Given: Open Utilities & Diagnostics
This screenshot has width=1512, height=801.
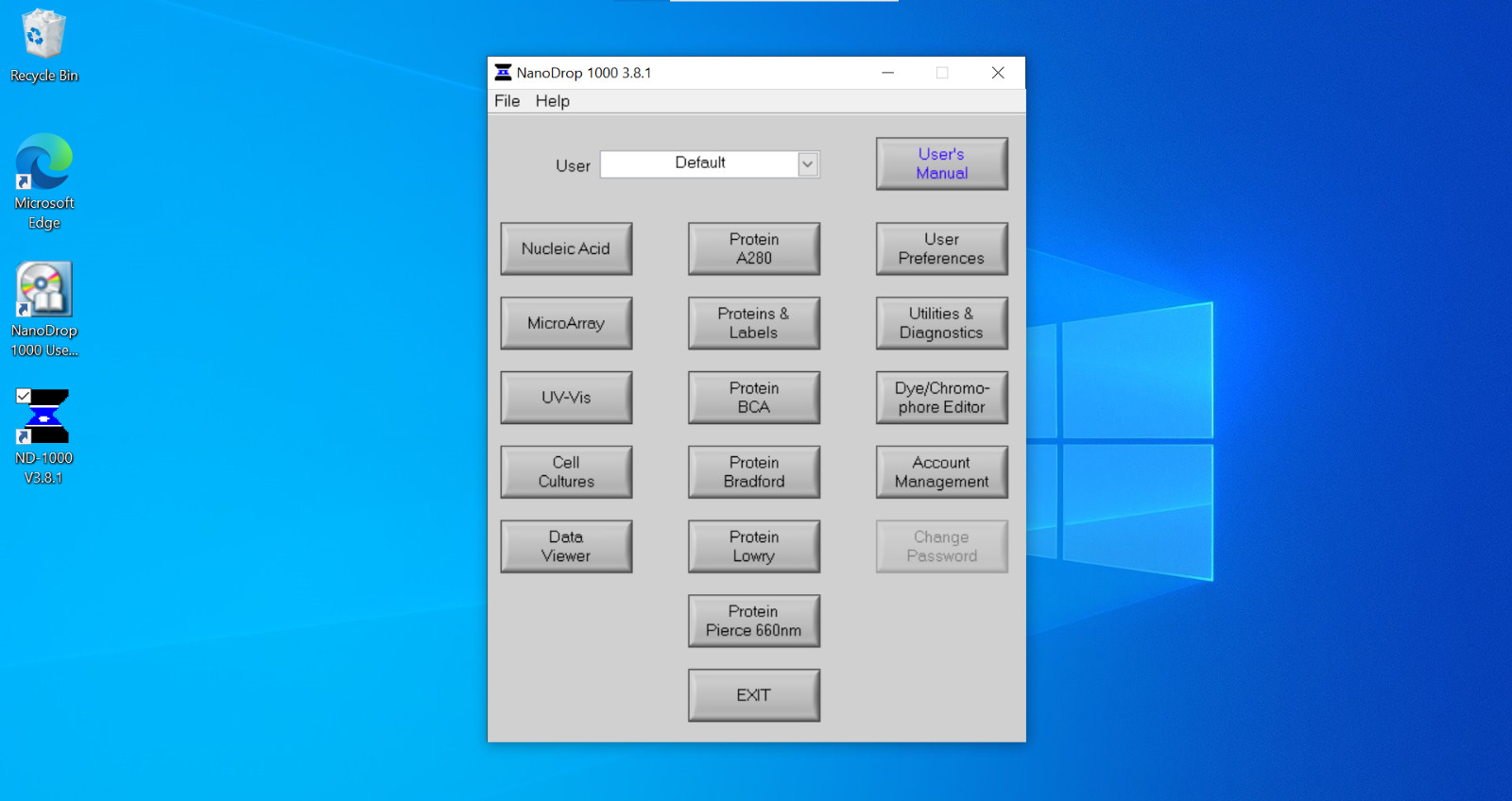Looking at the screenshot, I should pyautogui.click(x=942, y=323).
